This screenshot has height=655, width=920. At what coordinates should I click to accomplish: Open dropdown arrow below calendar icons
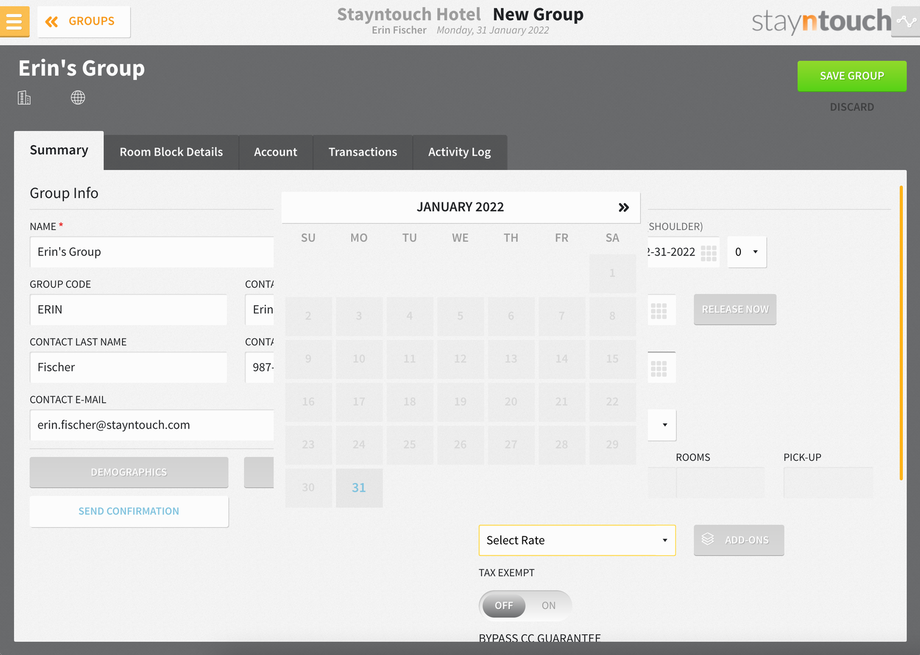[663, 425]
